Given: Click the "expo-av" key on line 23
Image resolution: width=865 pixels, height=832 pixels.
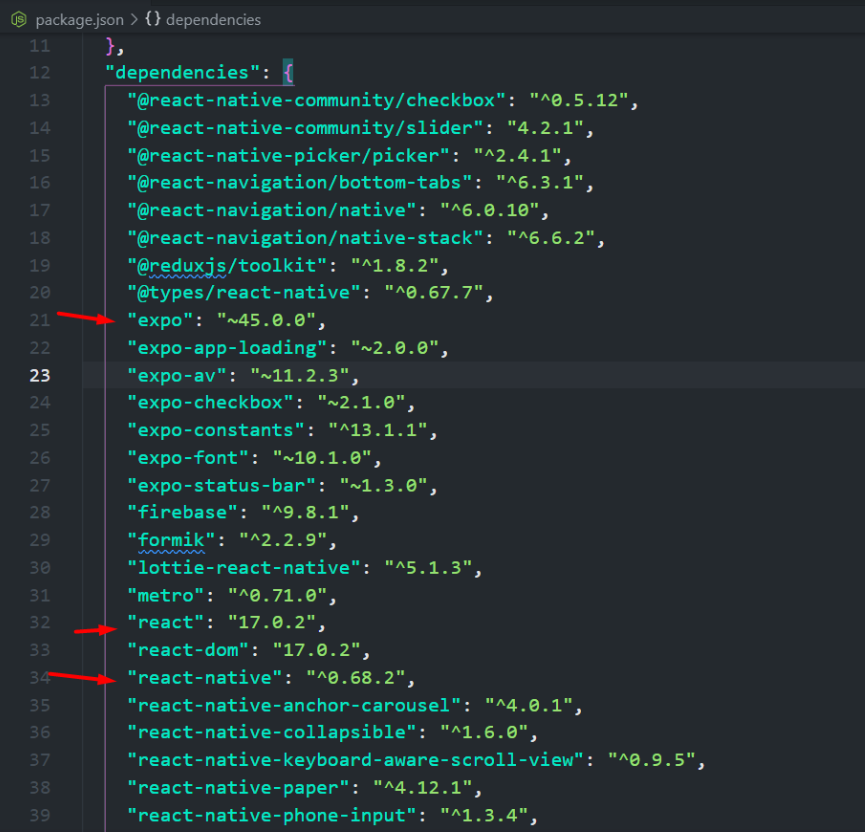Looking at the screenshot, I should click(x=177, y=375).
